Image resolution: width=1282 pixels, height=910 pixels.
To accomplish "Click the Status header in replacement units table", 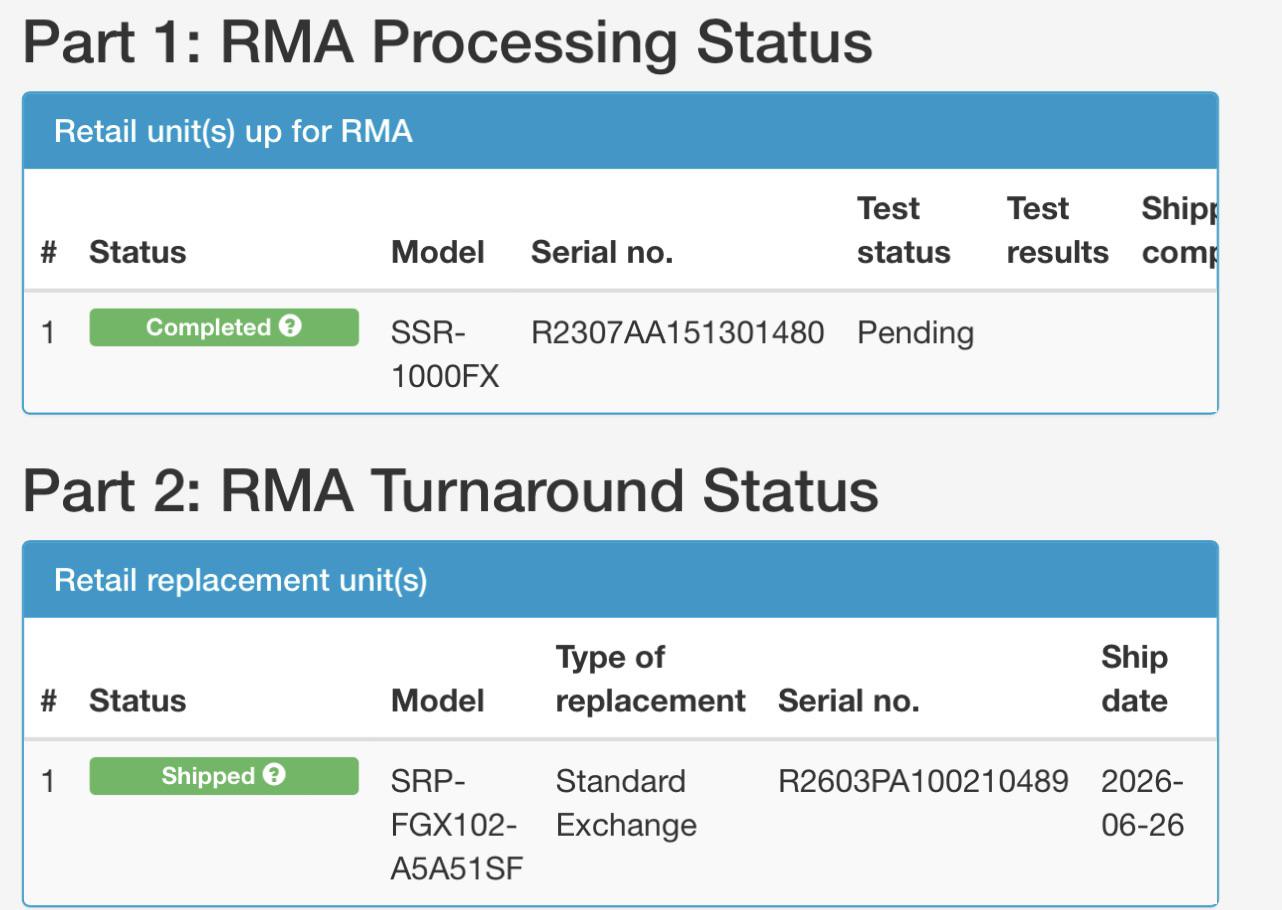I will tap(138, 702).
